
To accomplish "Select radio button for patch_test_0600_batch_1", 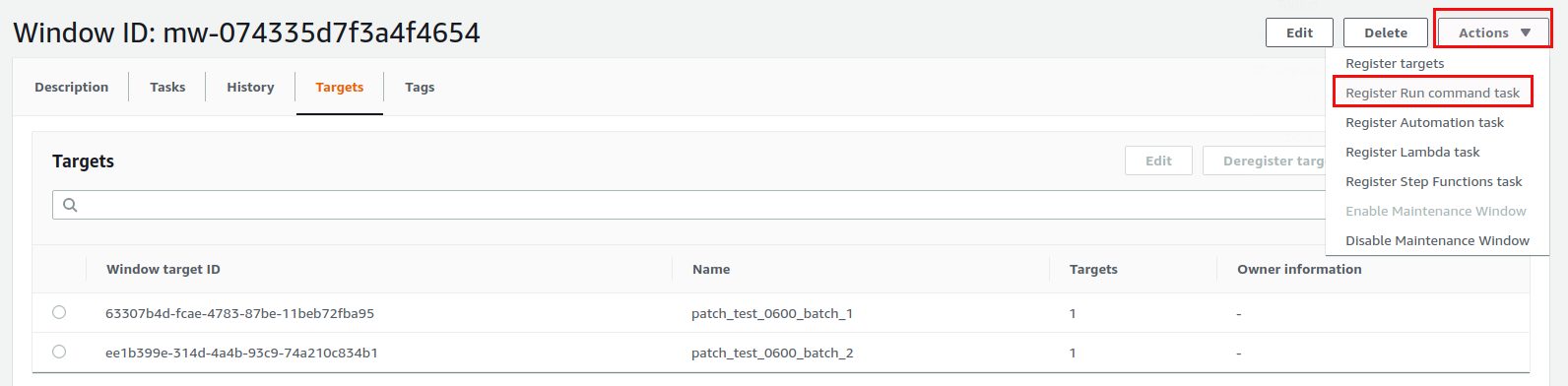I will coord(59,312).
